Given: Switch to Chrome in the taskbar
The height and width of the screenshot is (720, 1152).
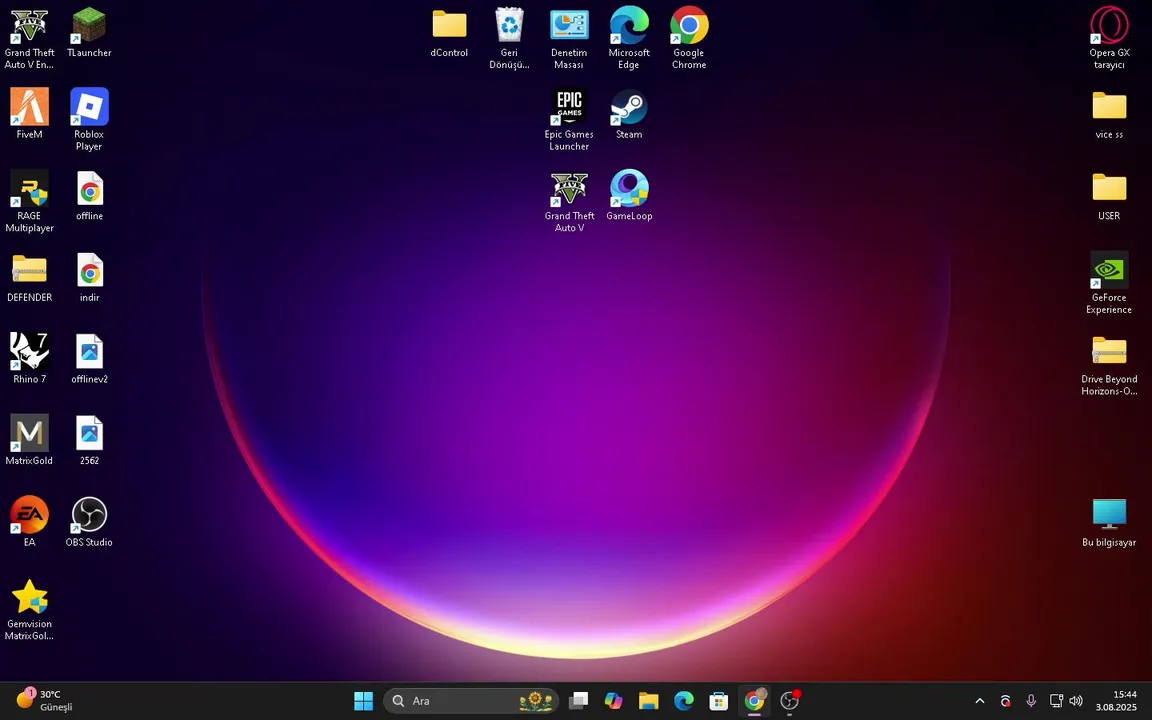Looking at the screenshot, I should tap(755, 701).
